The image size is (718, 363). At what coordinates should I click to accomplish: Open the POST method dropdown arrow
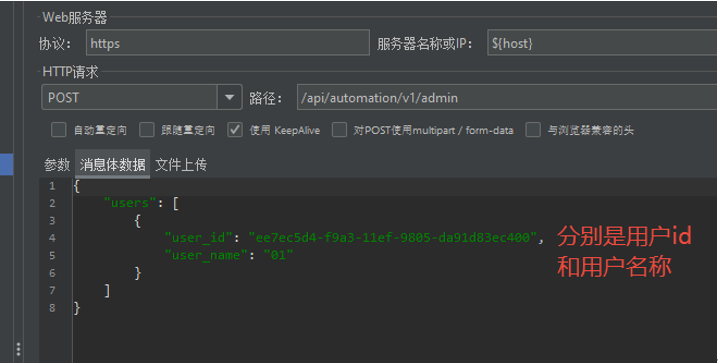pyautogui.click(x=229, y=97)
